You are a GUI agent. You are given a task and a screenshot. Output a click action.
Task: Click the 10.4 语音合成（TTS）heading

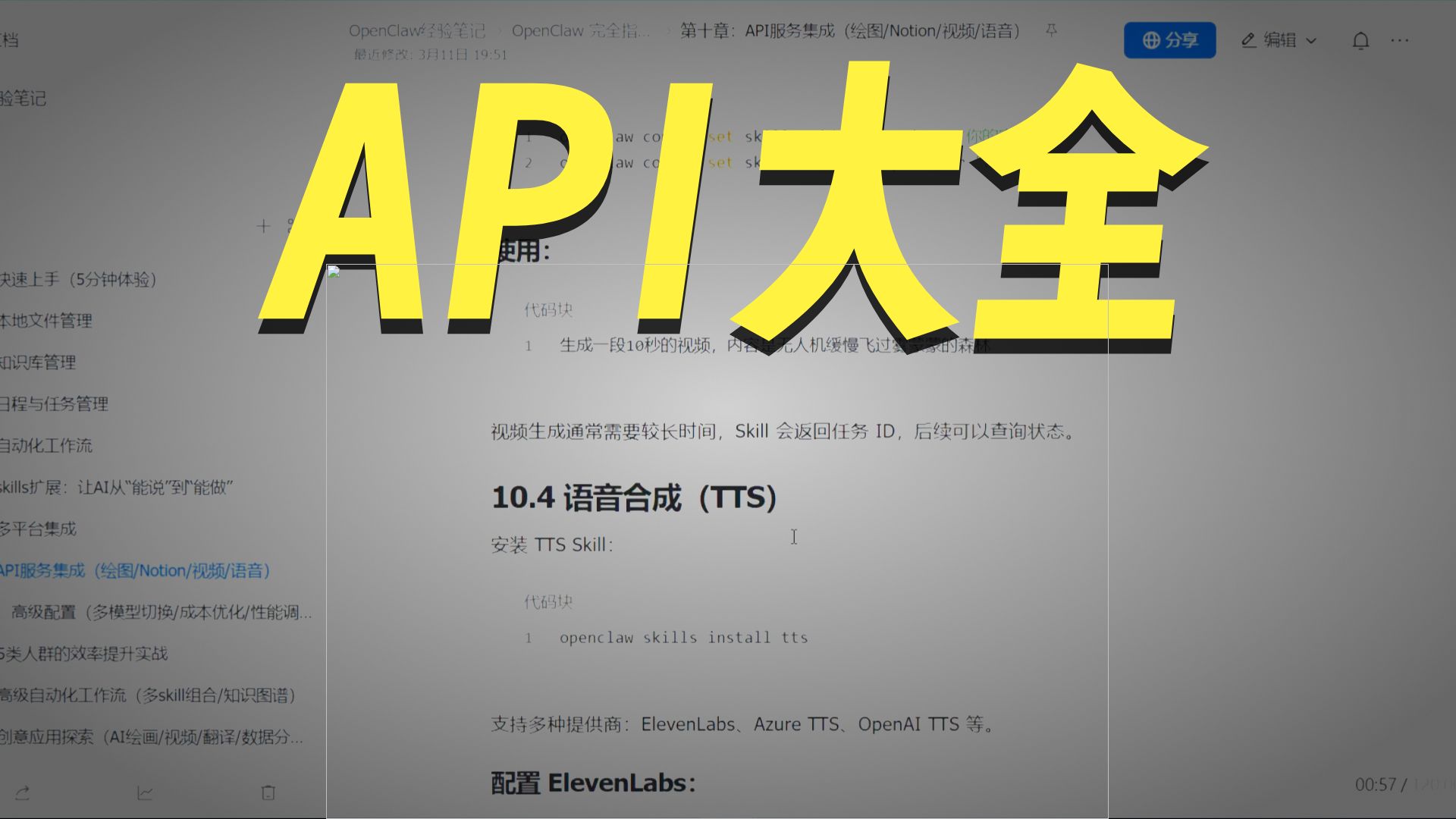click(x=634, y=498)
